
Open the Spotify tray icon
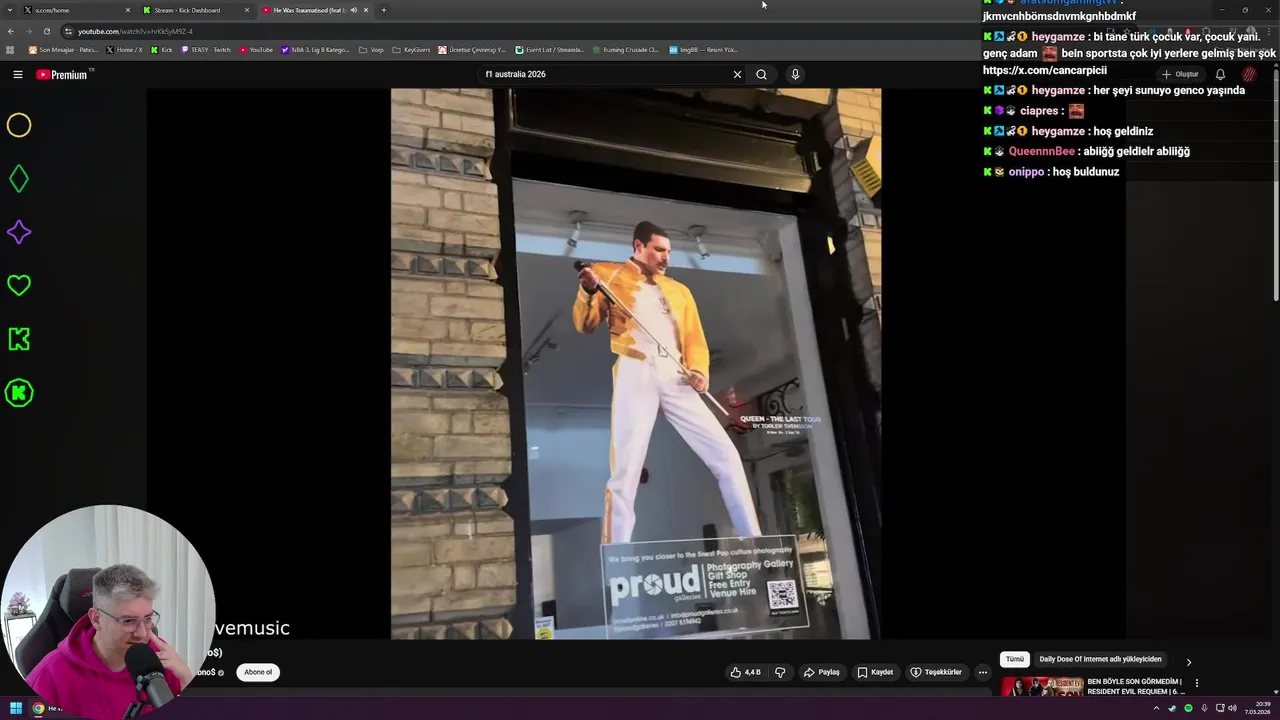[x=1188, y=708]
